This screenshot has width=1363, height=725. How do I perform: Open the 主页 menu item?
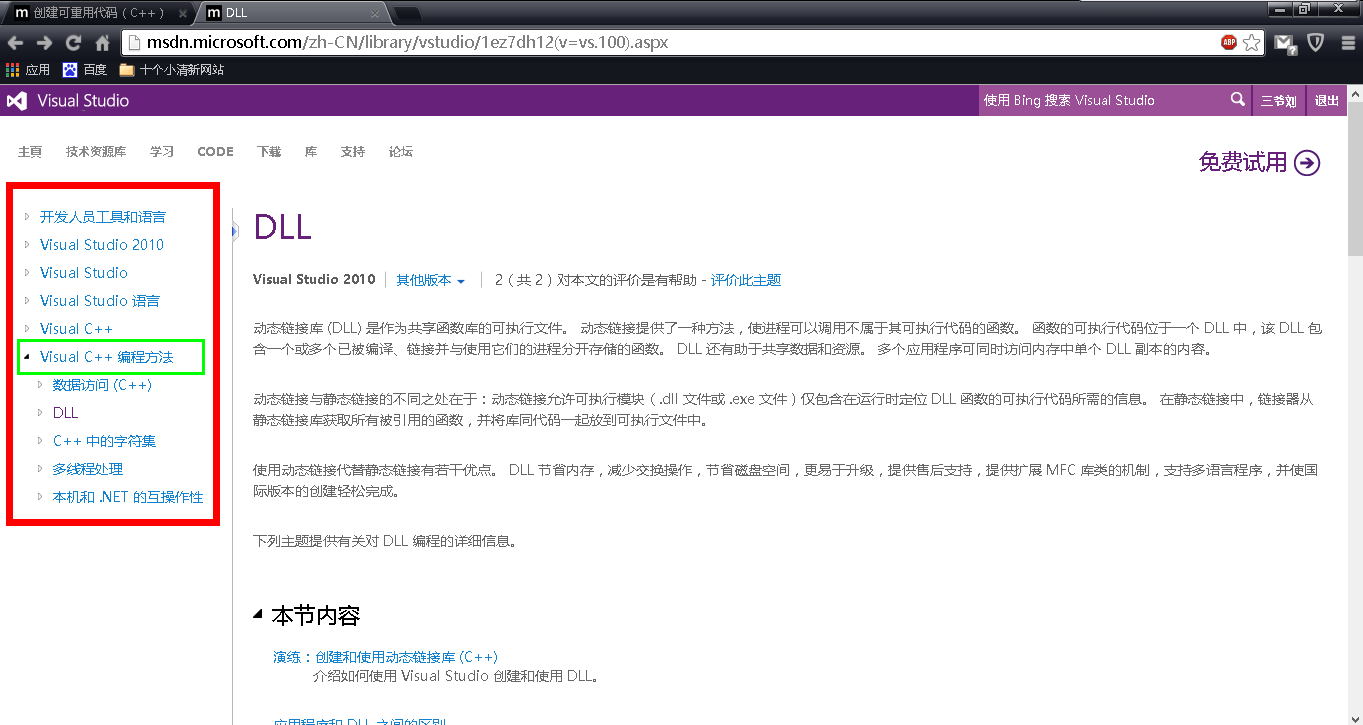30,152
